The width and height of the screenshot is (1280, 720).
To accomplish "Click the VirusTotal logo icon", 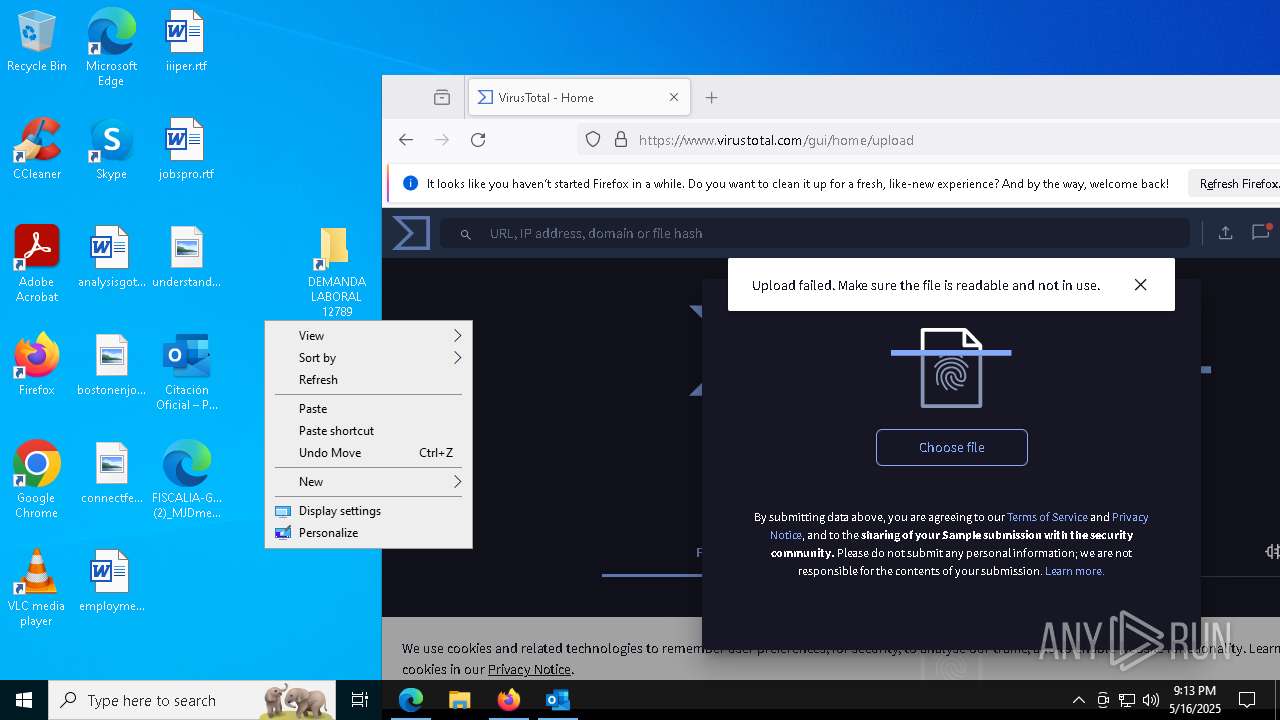I will (x=411, y=233).
